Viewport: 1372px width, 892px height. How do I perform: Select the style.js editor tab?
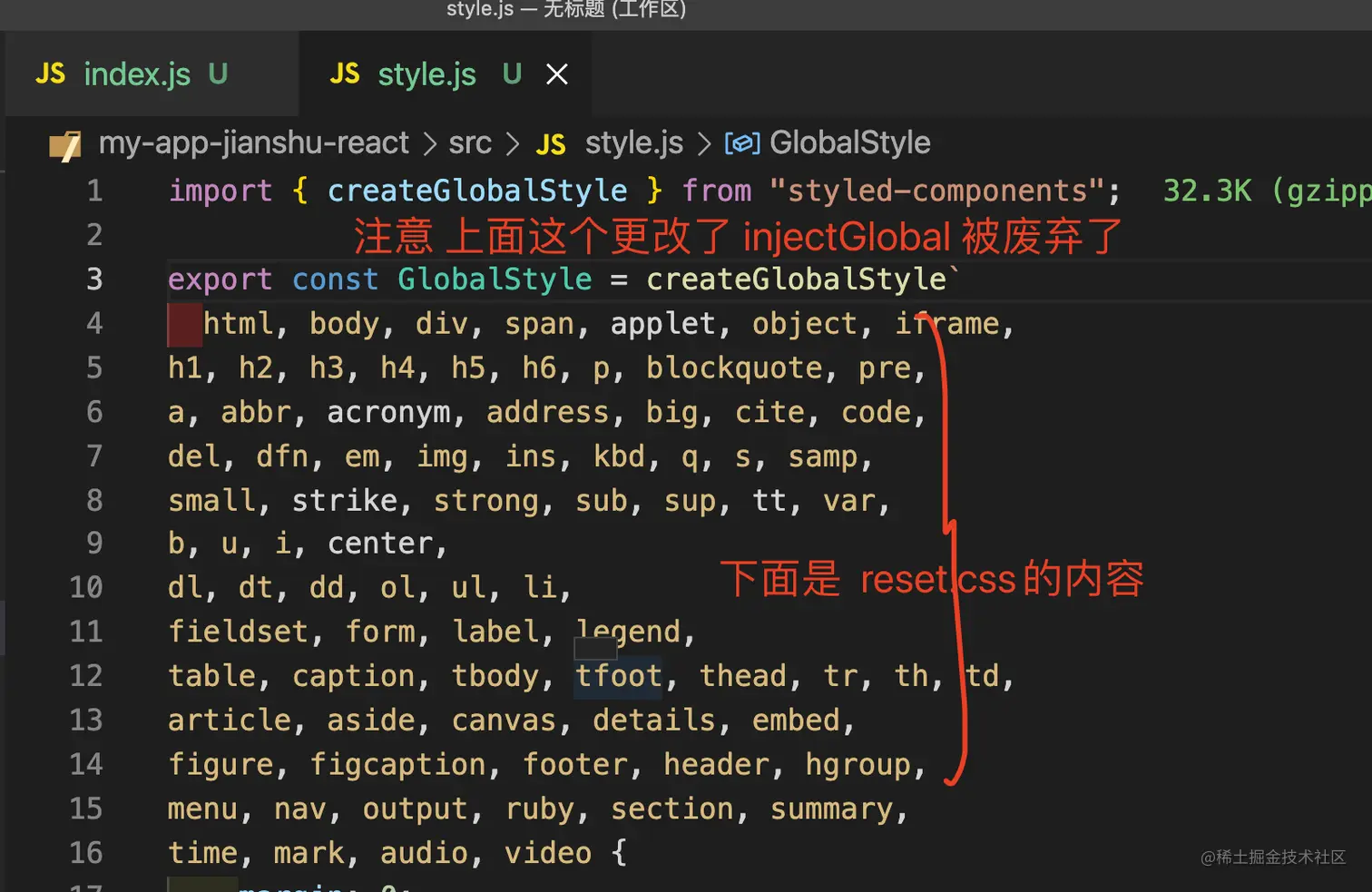[446, 74]
